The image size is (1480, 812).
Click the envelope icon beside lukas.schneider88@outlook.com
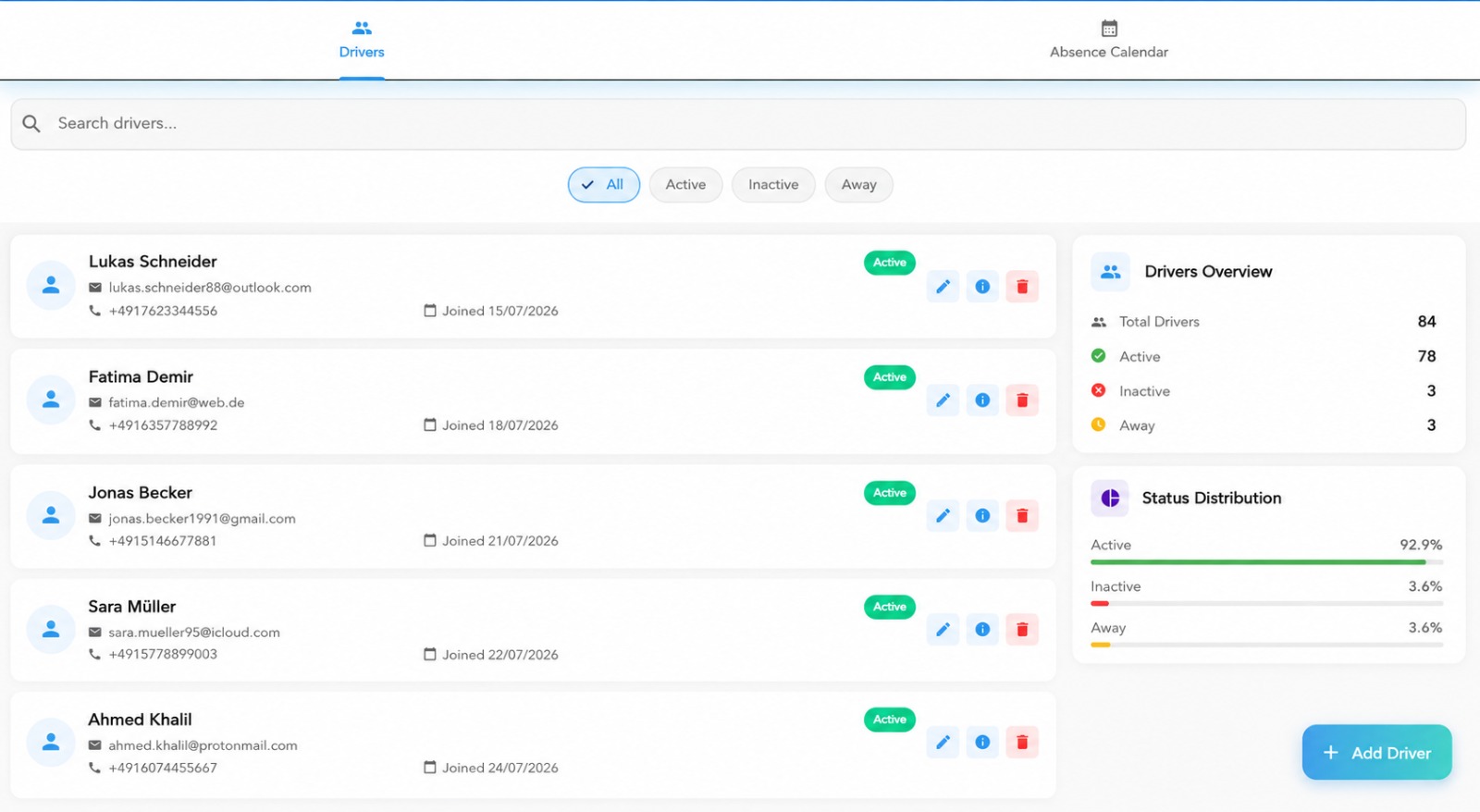coord(94,288)
